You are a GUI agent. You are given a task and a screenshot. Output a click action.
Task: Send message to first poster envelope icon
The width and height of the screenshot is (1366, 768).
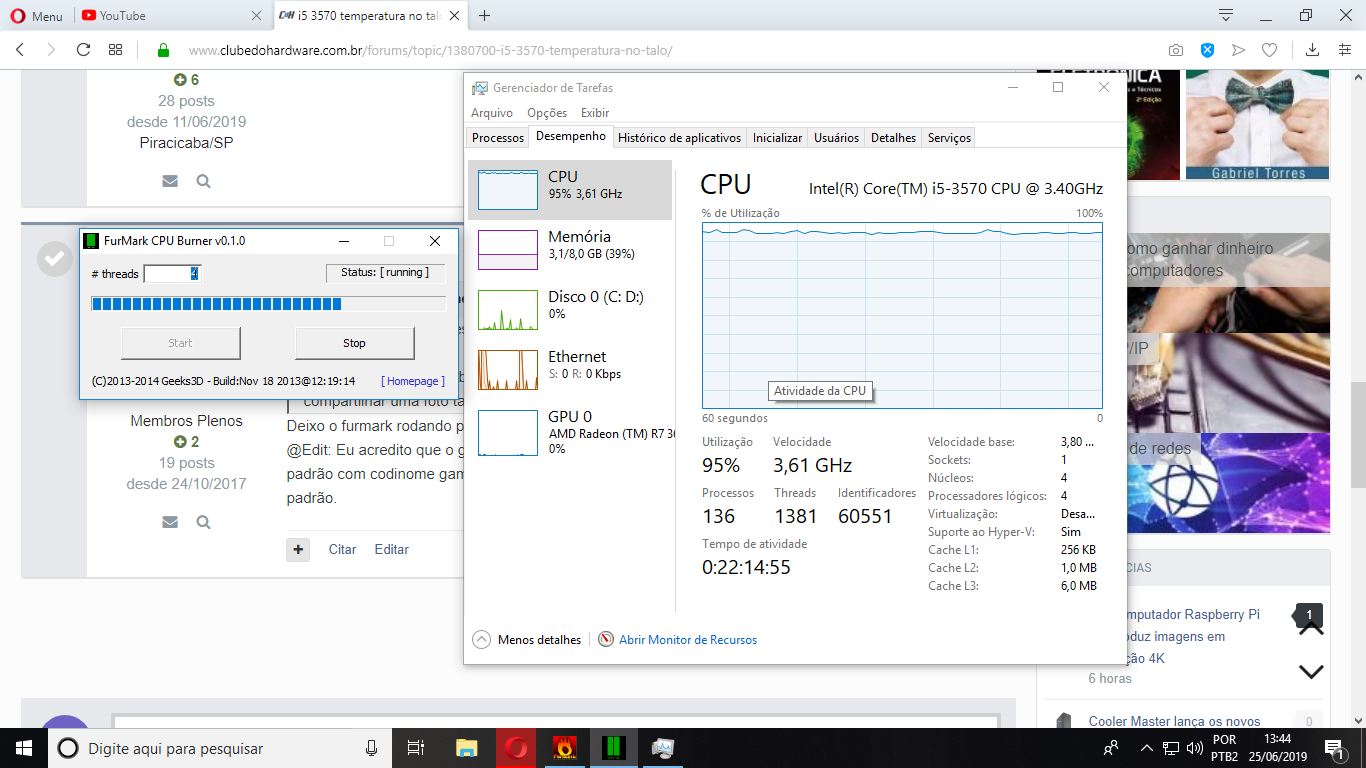click(x=170, y=181)
